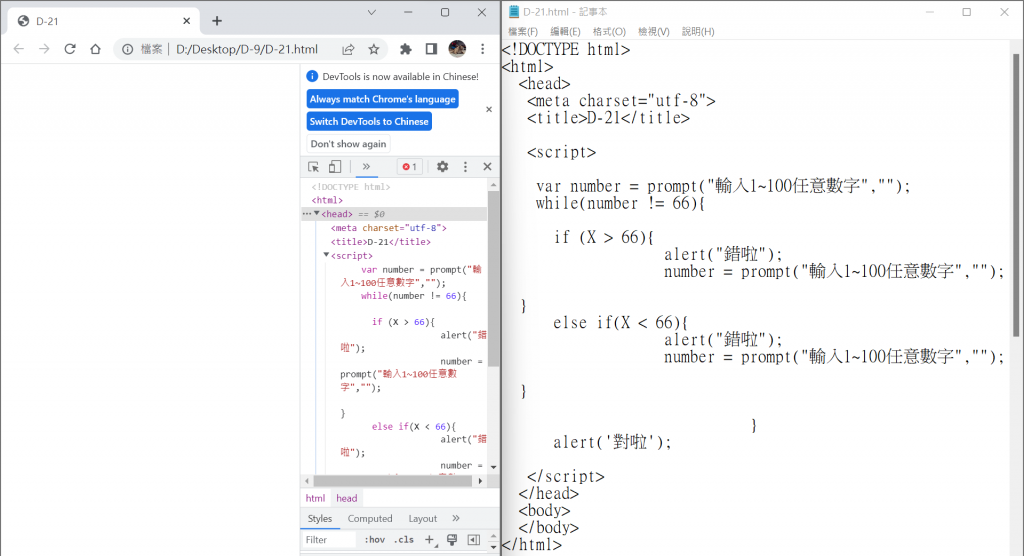Open Notepad 檢視(V) menu
The image size is (1024, 556).
653,31
